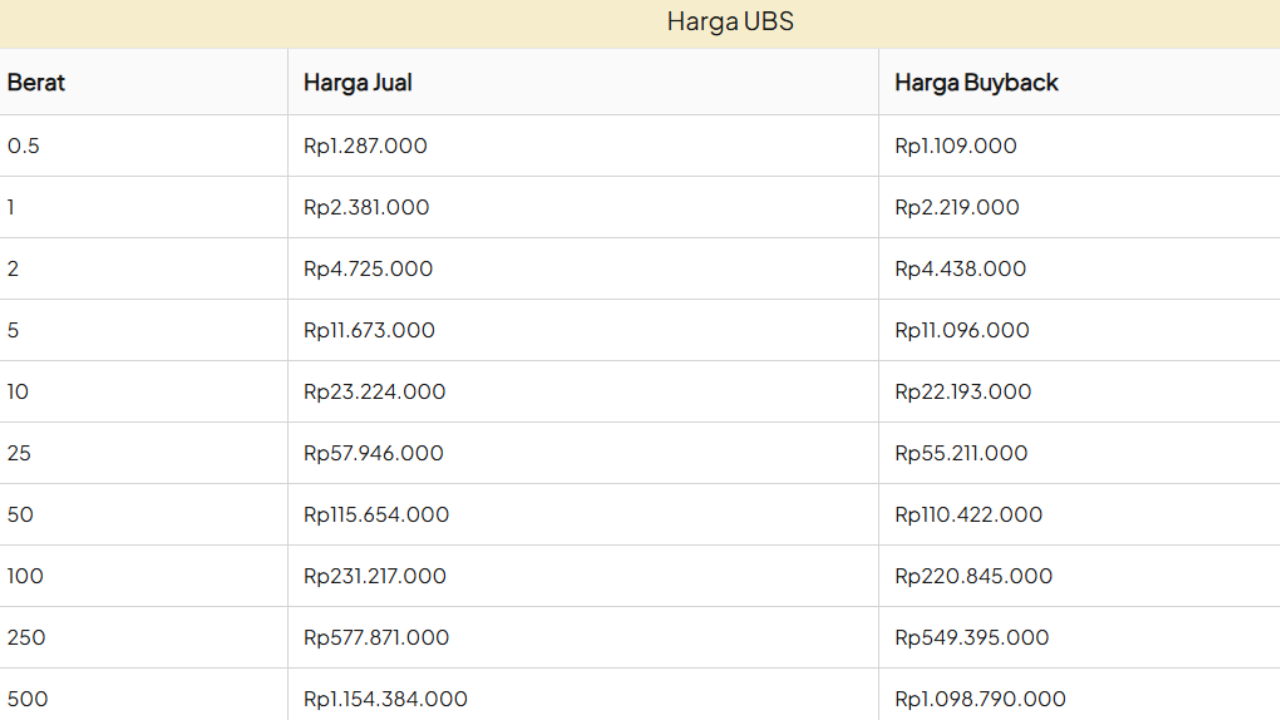The image size is (1280, 720).
Task: Click the Harga UBS table title
Action: (x=730, y=22)
